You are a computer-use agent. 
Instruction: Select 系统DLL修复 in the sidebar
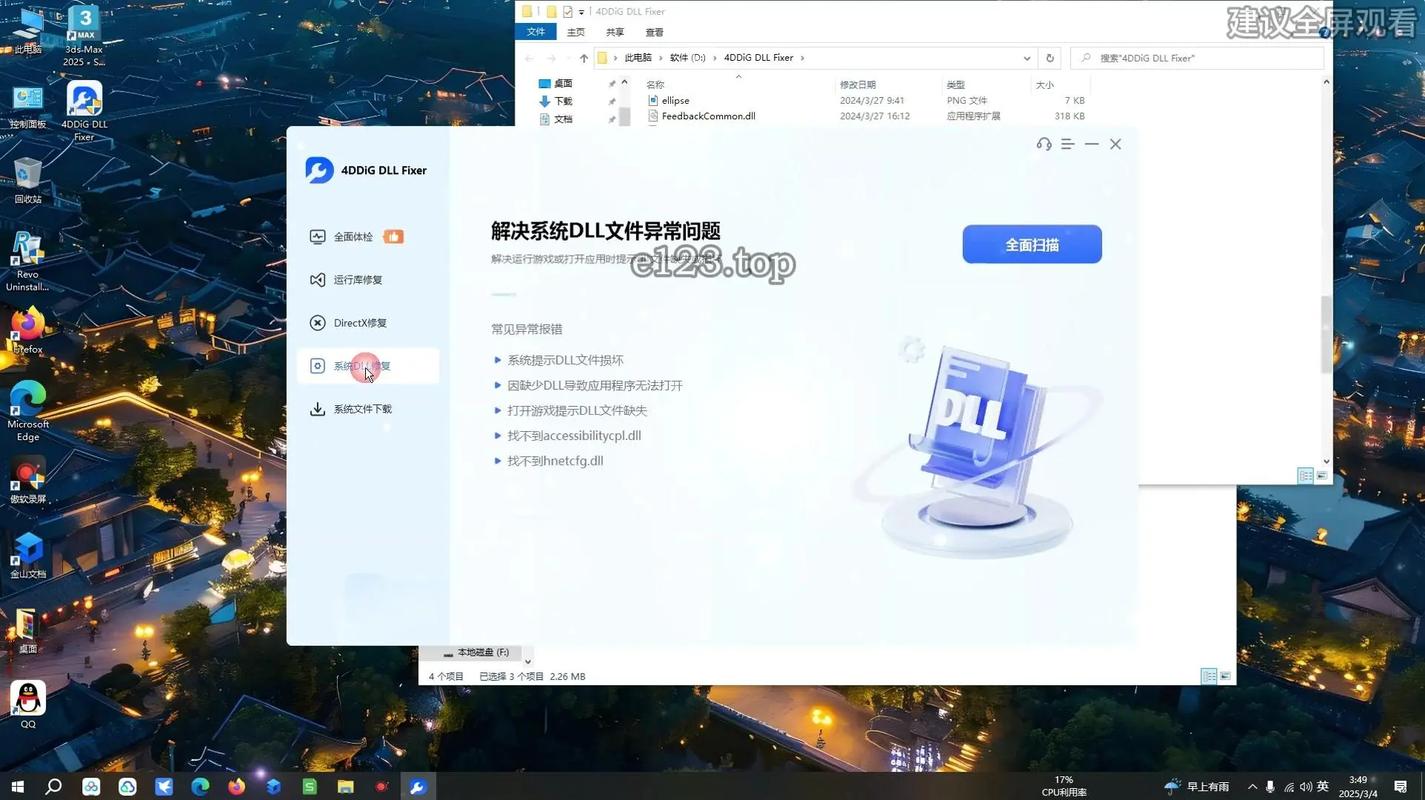point(367,366)
